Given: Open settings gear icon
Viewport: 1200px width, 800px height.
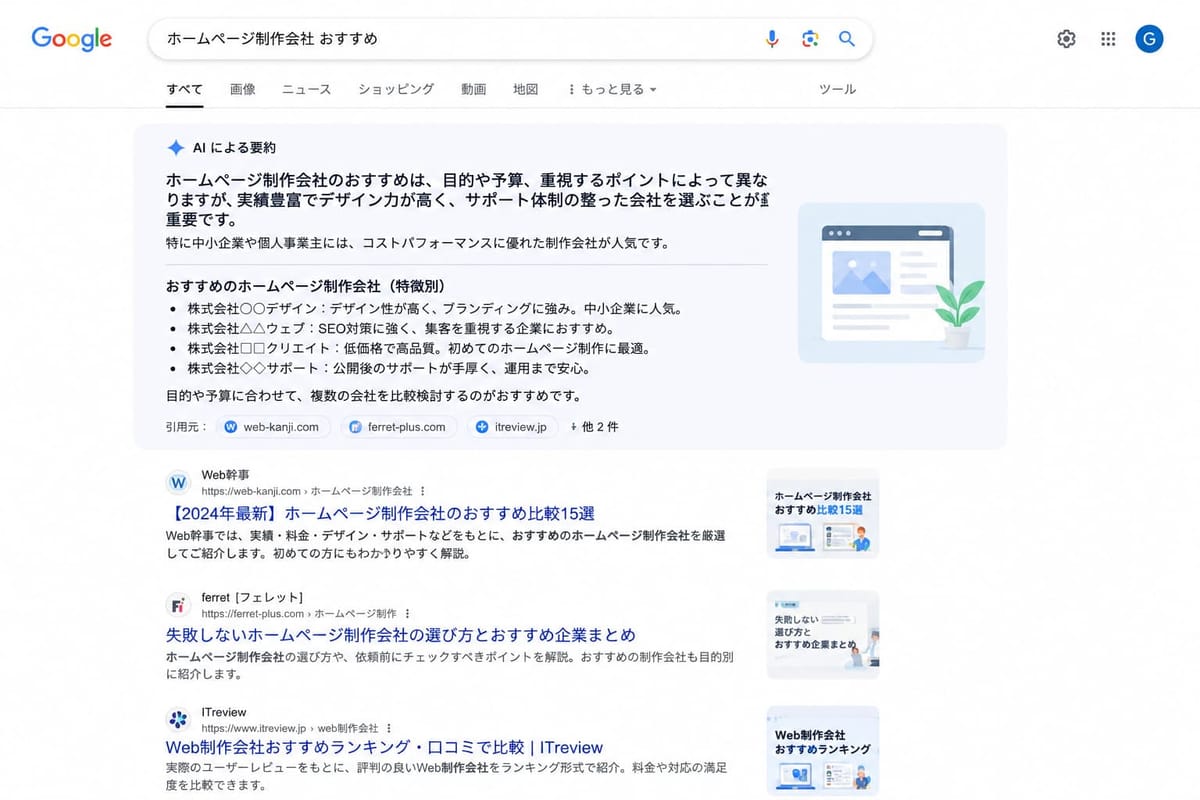Looking at the screenshot, I should click(x=1067, y=39).
